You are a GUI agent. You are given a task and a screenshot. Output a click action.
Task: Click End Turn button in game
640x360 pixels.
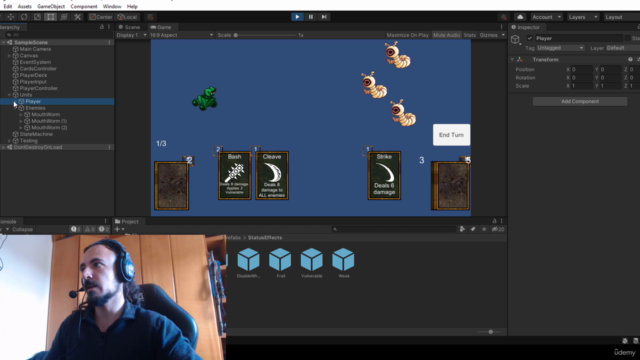[451, 135]
